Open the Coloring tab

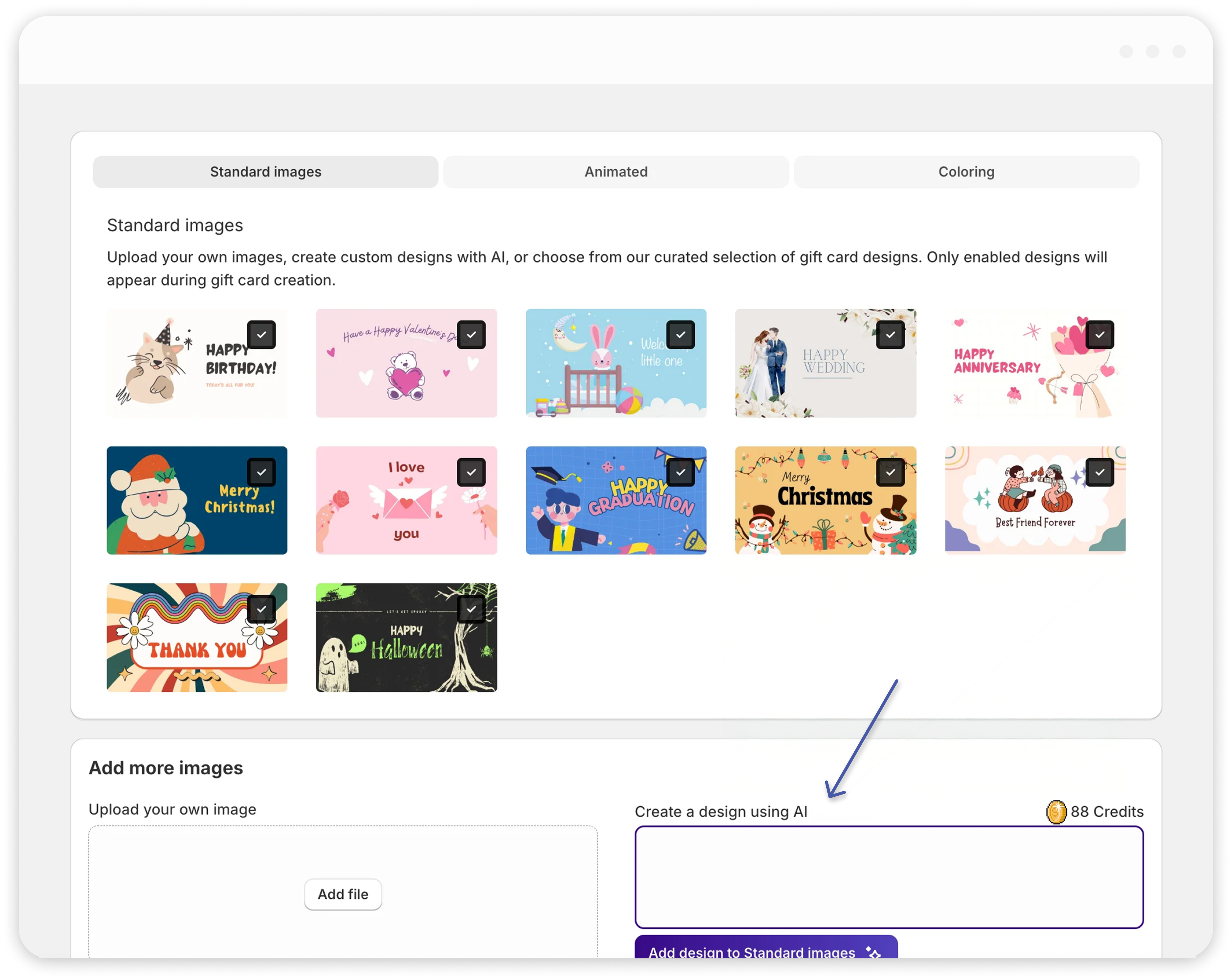(x=966, y=171)
